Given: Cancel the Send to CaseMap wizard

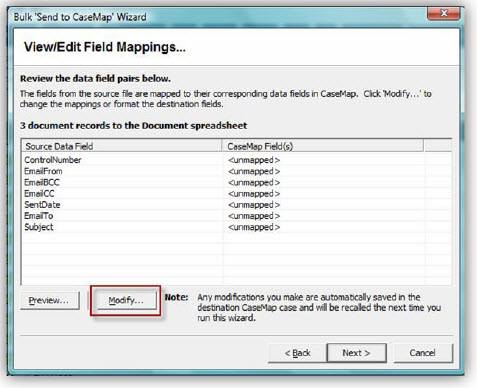Looking at the screenshot, I should pos(423,353).
